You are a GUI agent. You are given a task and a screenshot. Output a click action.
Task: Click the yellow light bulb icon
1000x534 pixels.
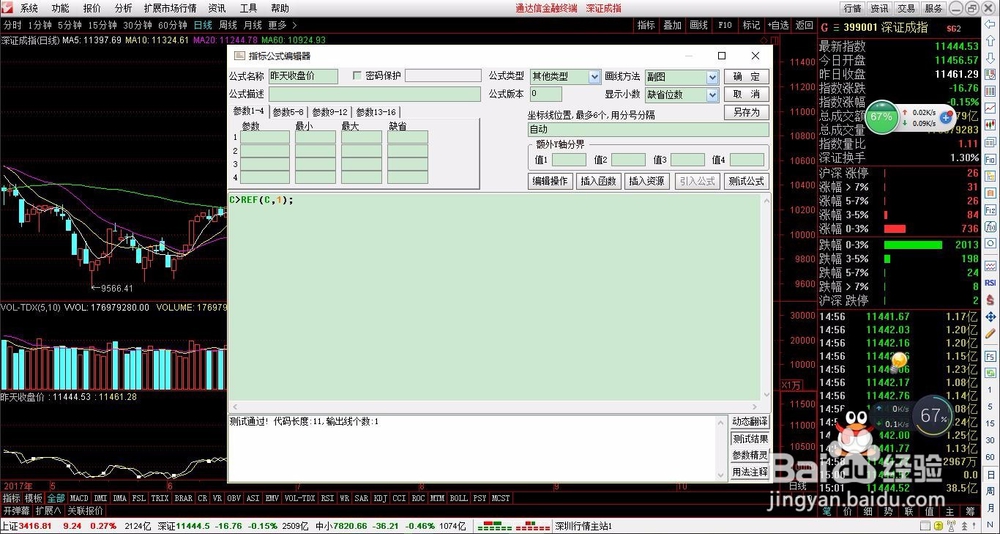[x=899, y=362]
